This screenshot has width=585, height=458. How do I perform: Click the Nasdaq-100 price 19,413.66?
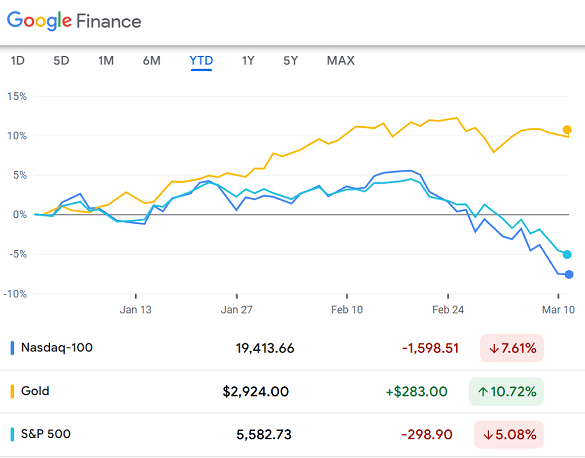click(x=265, y=348)
